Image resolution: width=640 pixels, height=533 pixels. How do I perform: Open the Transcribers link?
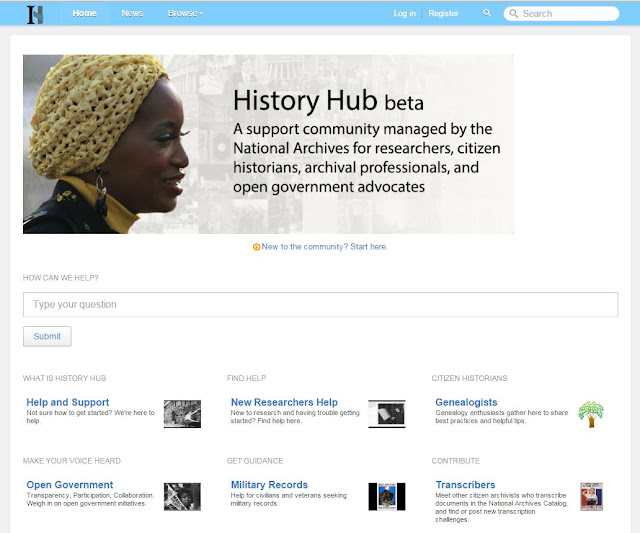[465, 485]
